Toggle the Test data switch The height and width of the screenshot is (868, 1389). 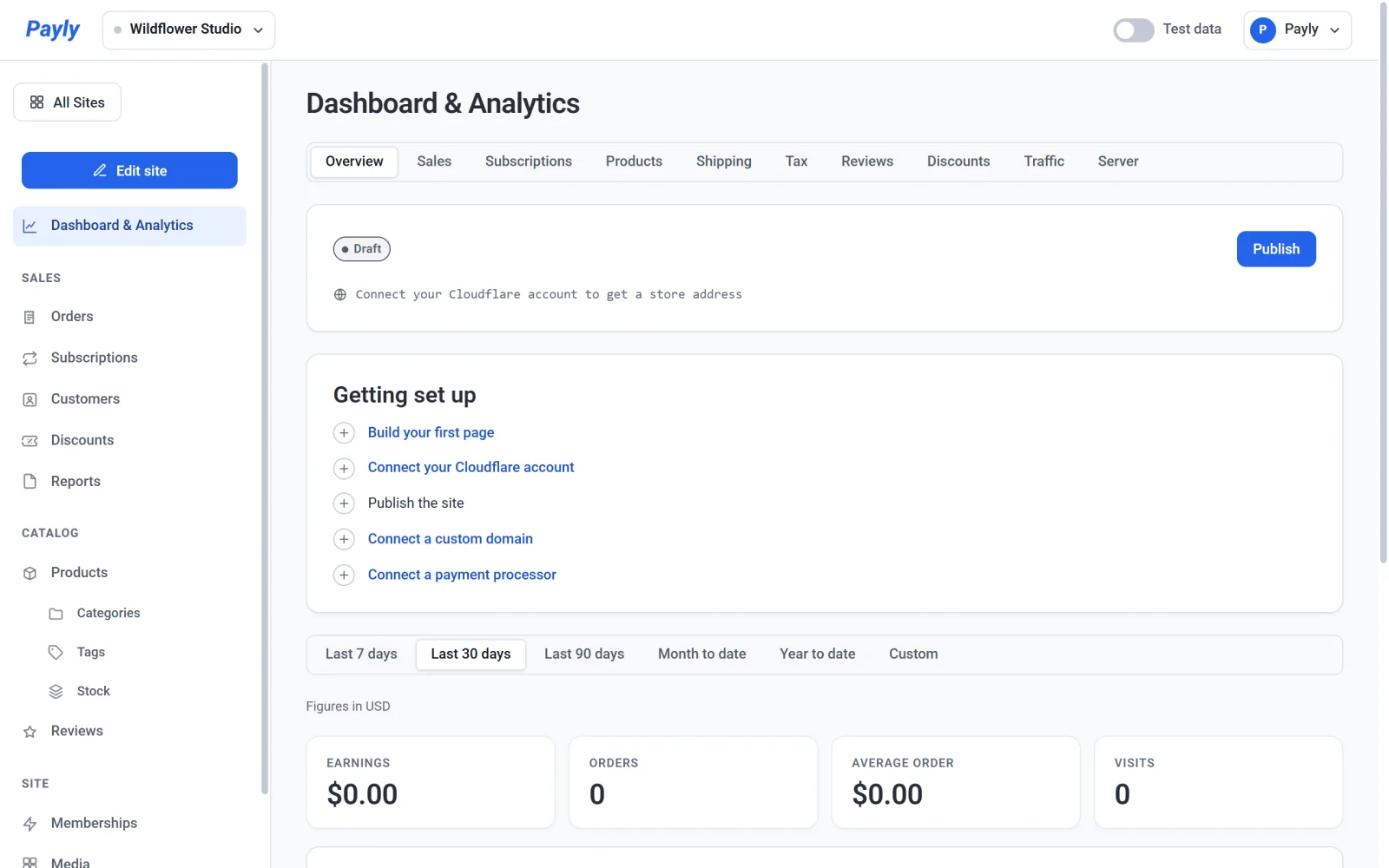(1134, 30)
